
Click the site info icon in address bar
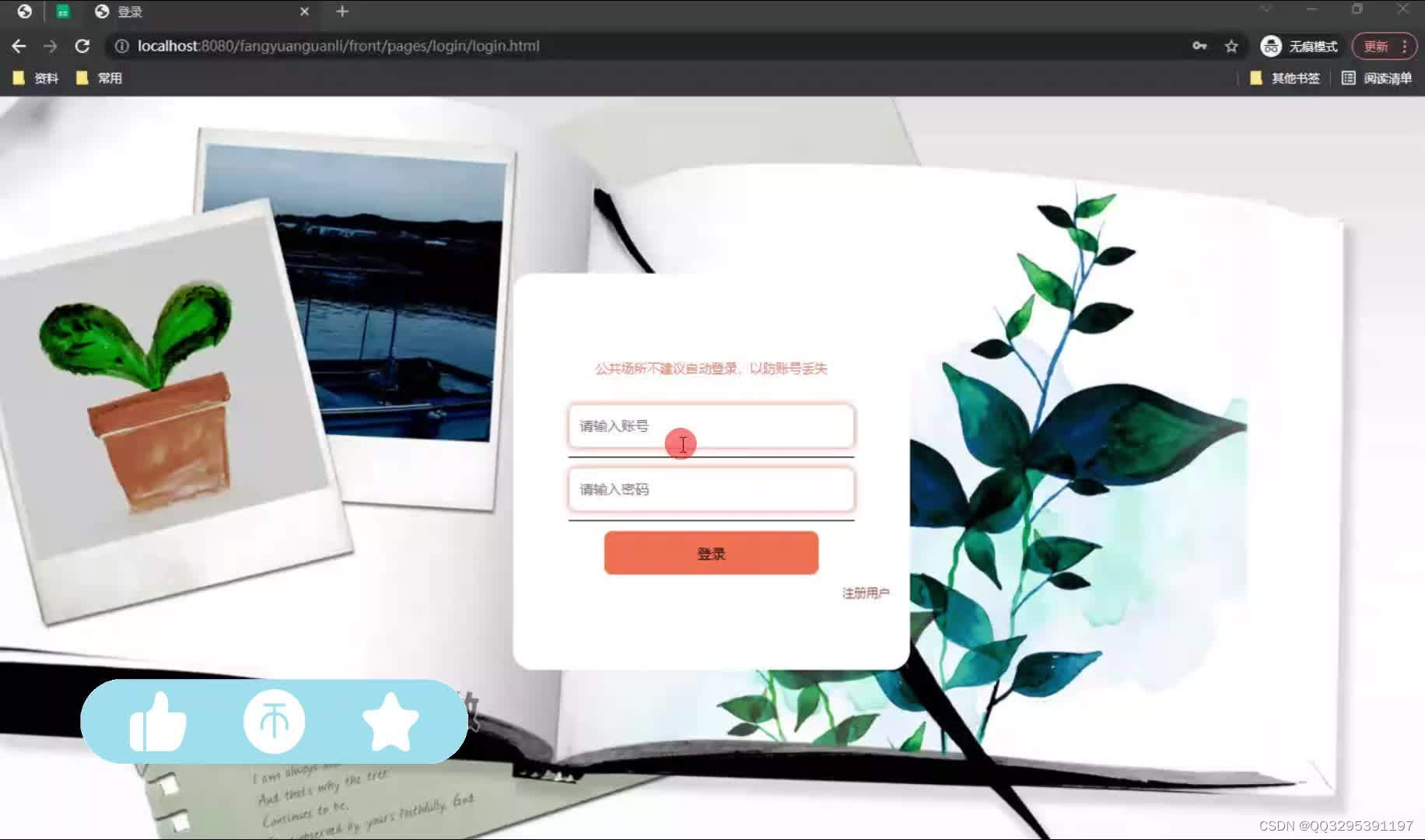[x=121, y=46]
